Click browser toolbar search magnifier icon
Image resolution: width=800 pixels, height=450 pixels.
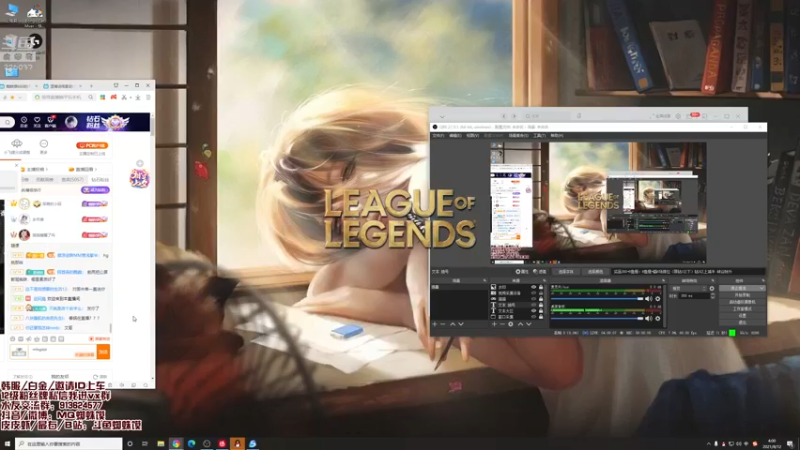coord(91,97)
